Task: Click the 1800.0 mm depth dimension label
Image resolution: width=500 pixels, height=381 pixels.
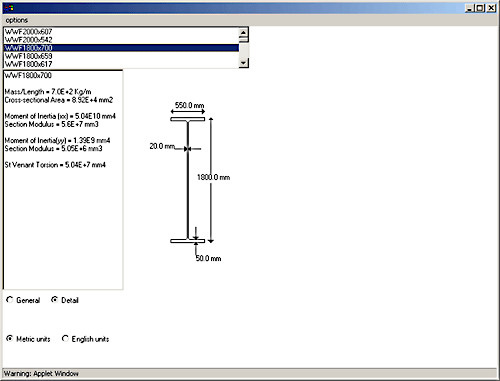Action: pos(213,177)
